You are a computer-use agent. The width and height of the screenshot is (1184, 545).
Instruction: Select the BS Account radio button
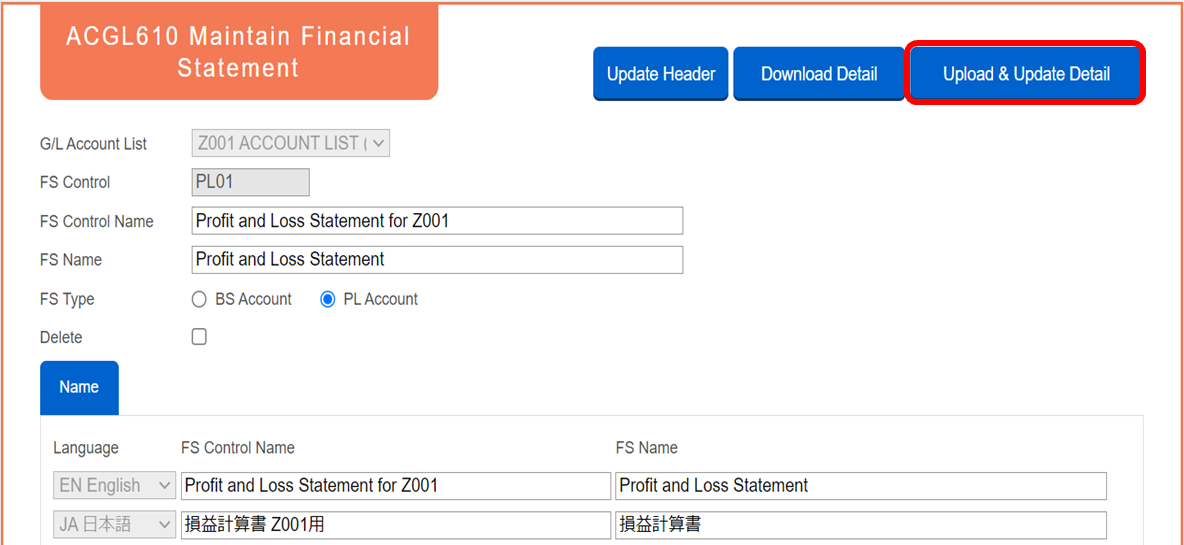[199, 300]
